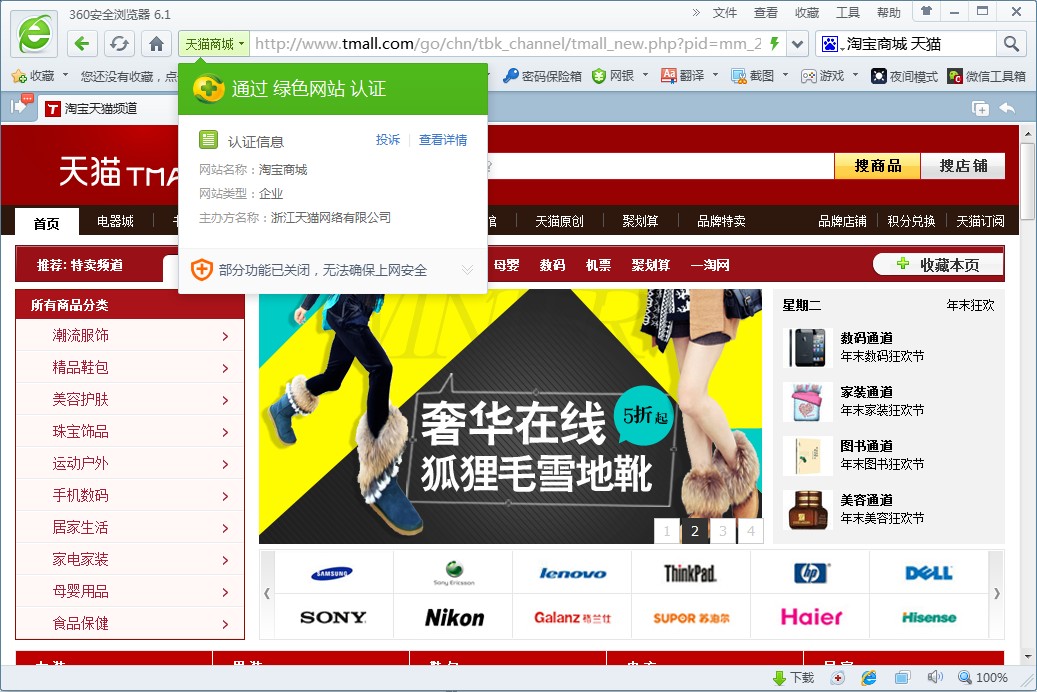The height and width of the screenshot is (692, 1037).
Task: Open the 密码保险箱 password safe
Action: click(x=542, y=76)
